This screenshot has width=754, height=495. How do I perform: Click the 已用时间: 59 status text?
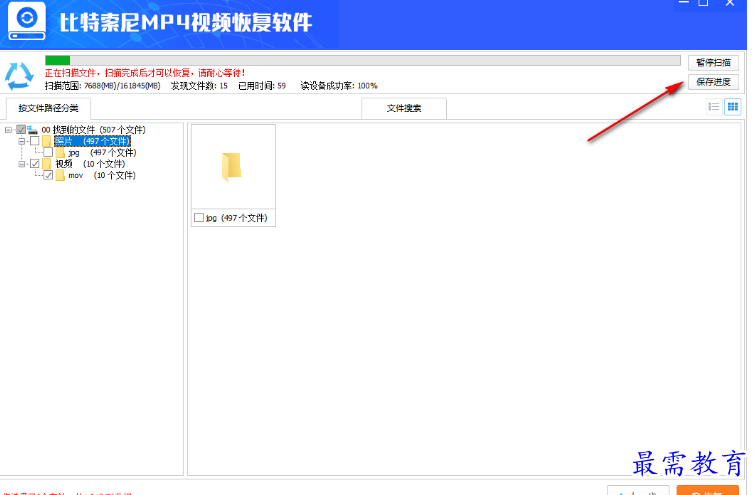tap(262, 86)
